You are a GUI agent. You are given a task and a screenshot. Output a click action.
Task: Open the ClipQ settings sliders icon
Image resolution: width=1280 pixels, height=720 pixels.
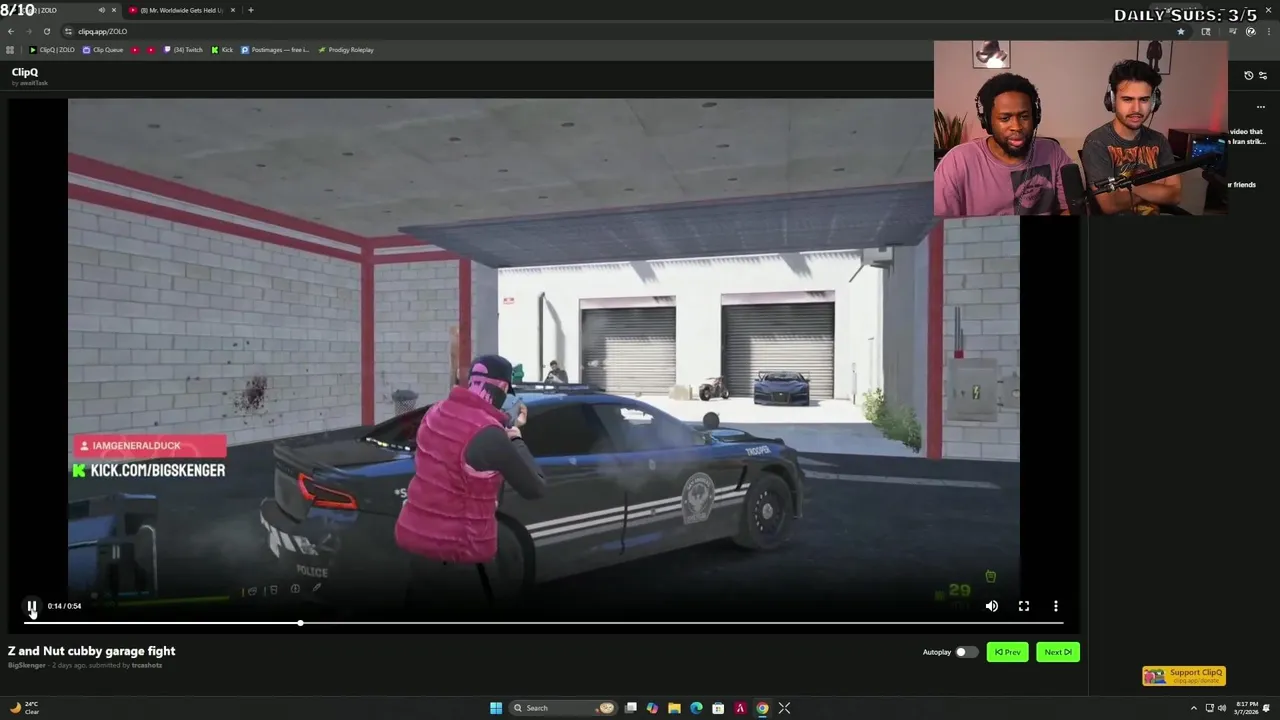(x=1262, y=75)
